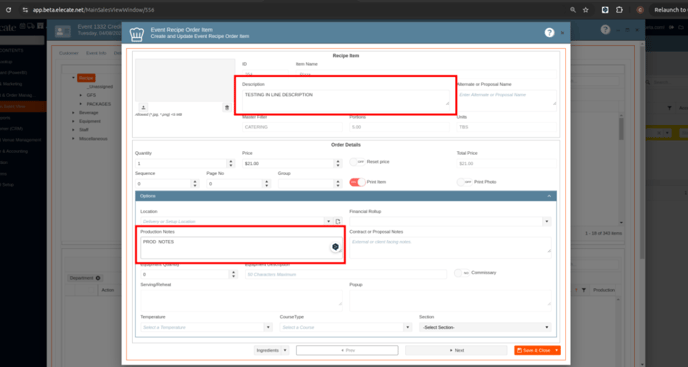
Task: Open help in Event Recipe Order Item dialog
Action: point(549,32)
